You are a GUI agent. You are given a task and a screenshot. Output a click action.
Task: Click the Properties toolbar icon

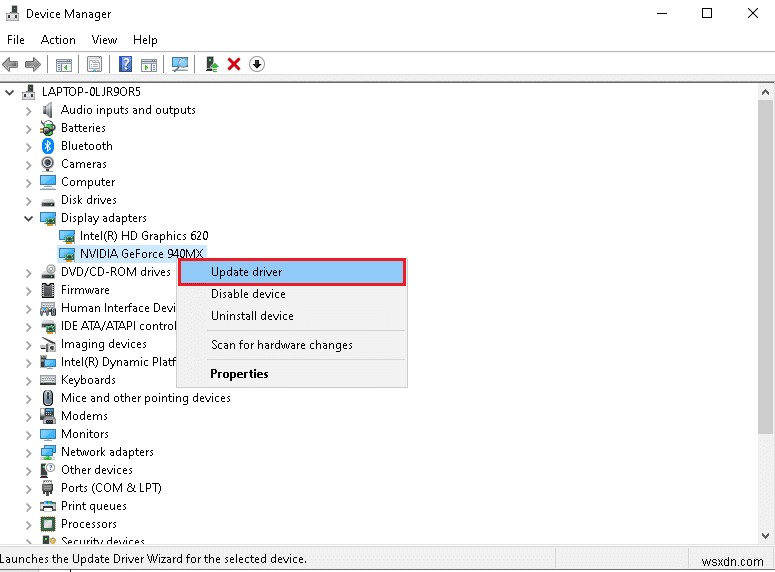tap(94, 64)
